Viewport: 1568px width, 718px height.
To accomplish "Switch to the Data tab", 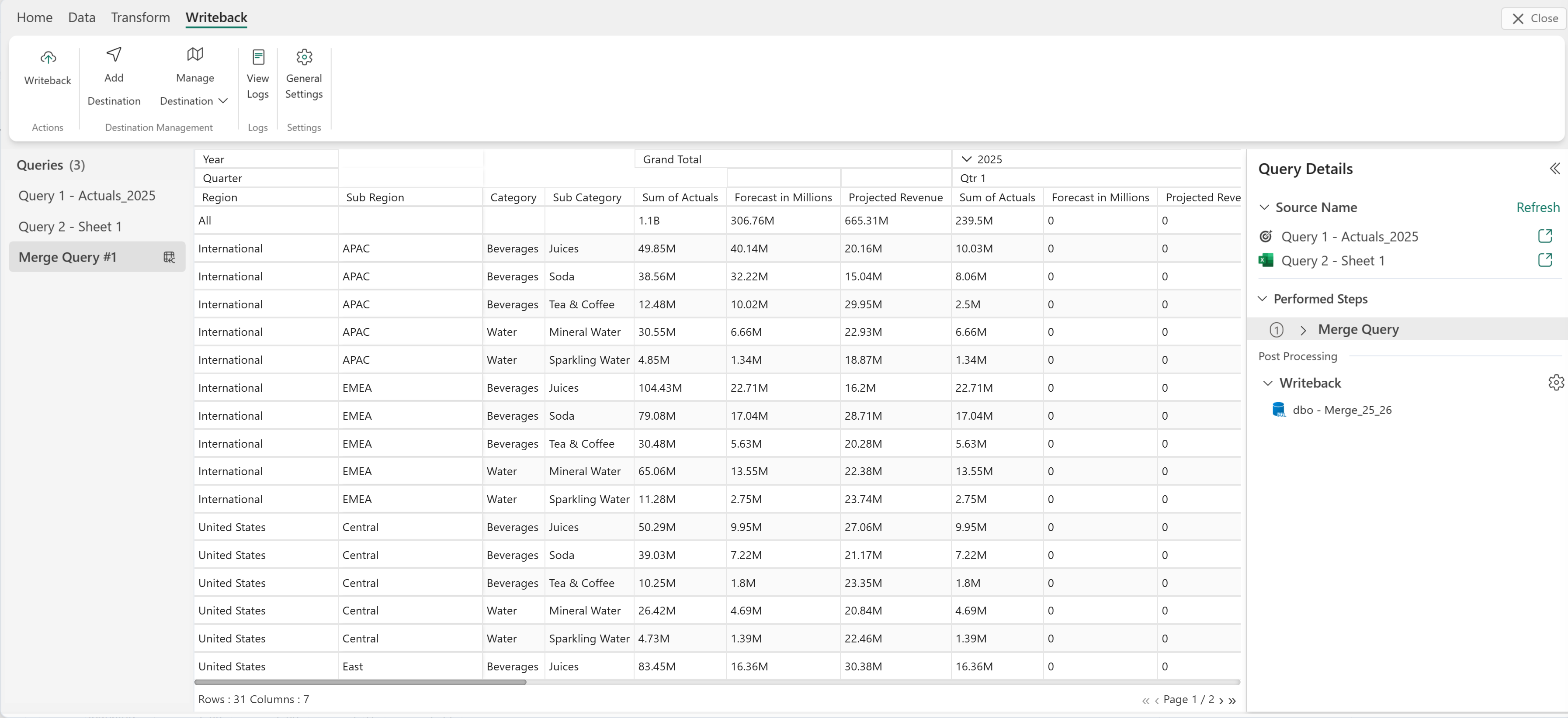I will (82, 17).
